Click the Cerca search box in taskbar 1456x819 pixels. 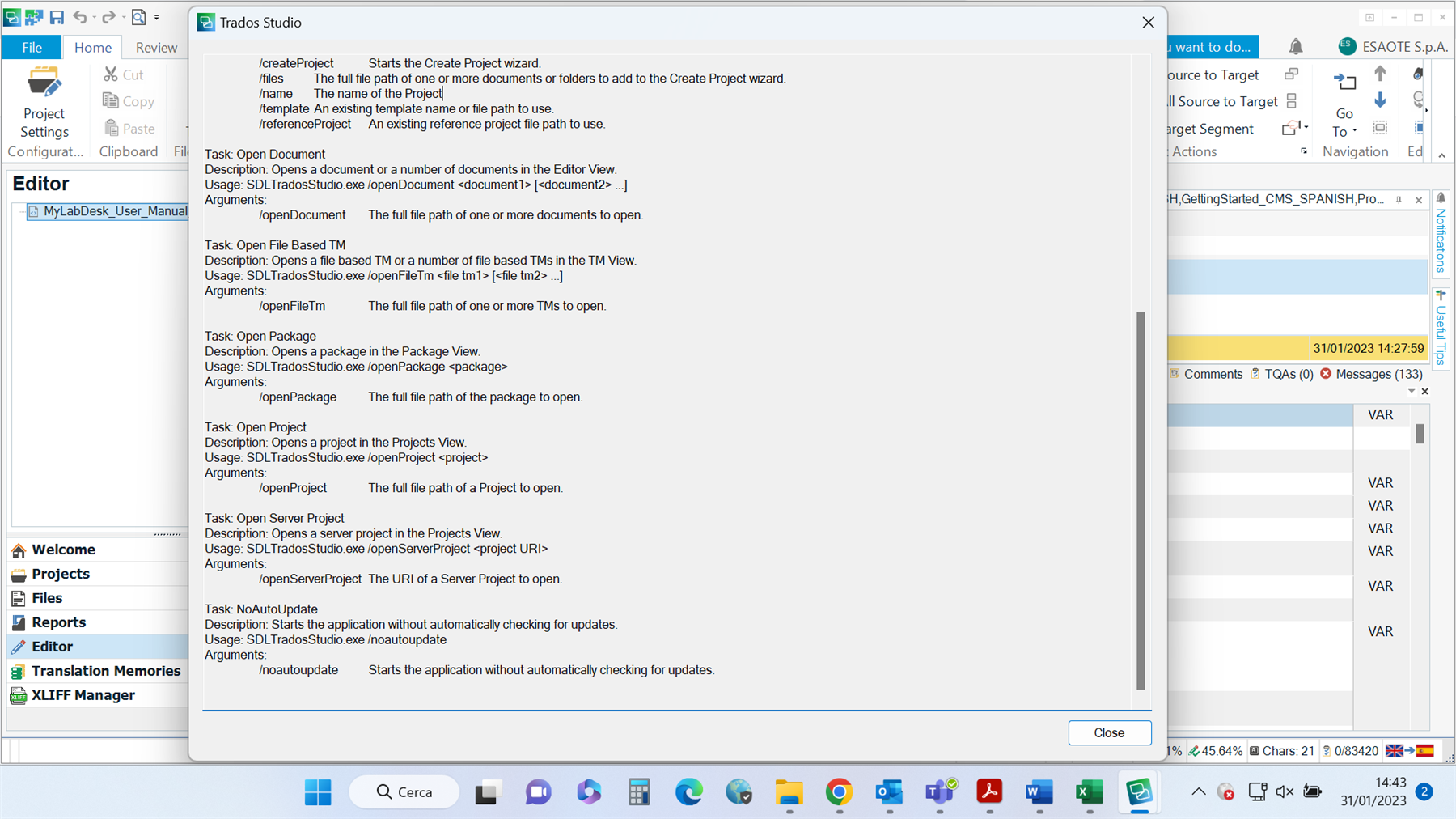pos(404,792)
